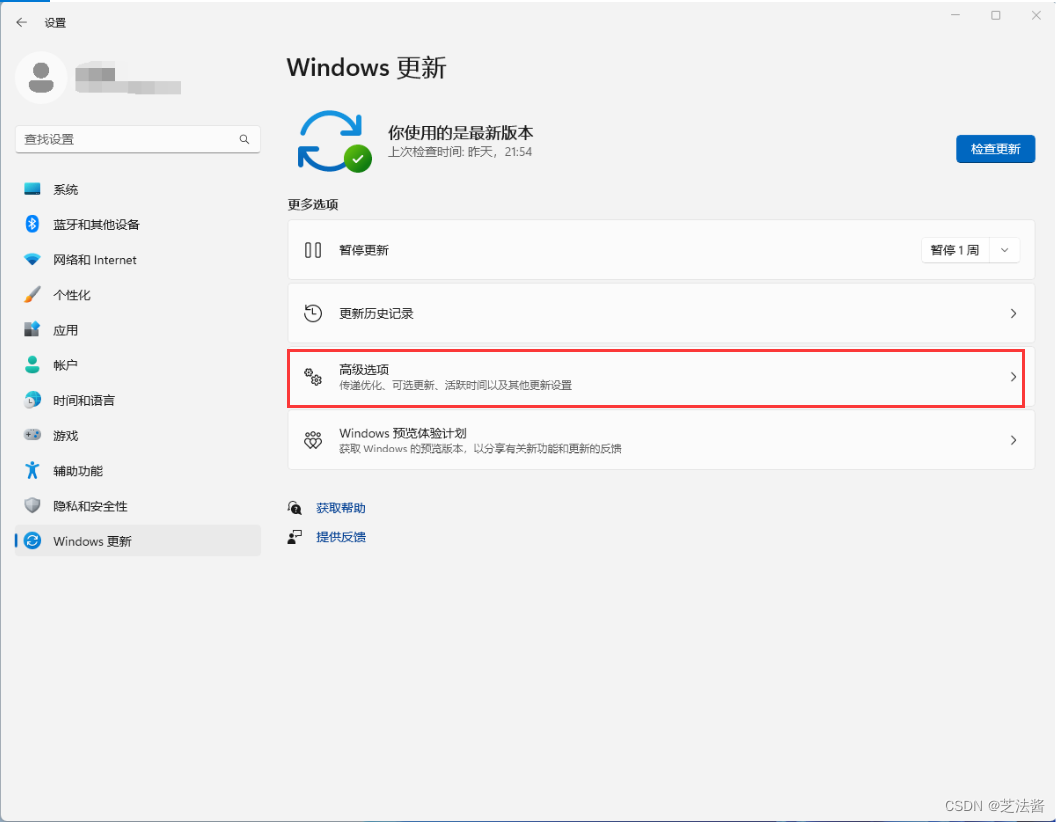The image size is (1060, 822).
Task: Open 辅助功能 settings
Action: tap(138, 470)
